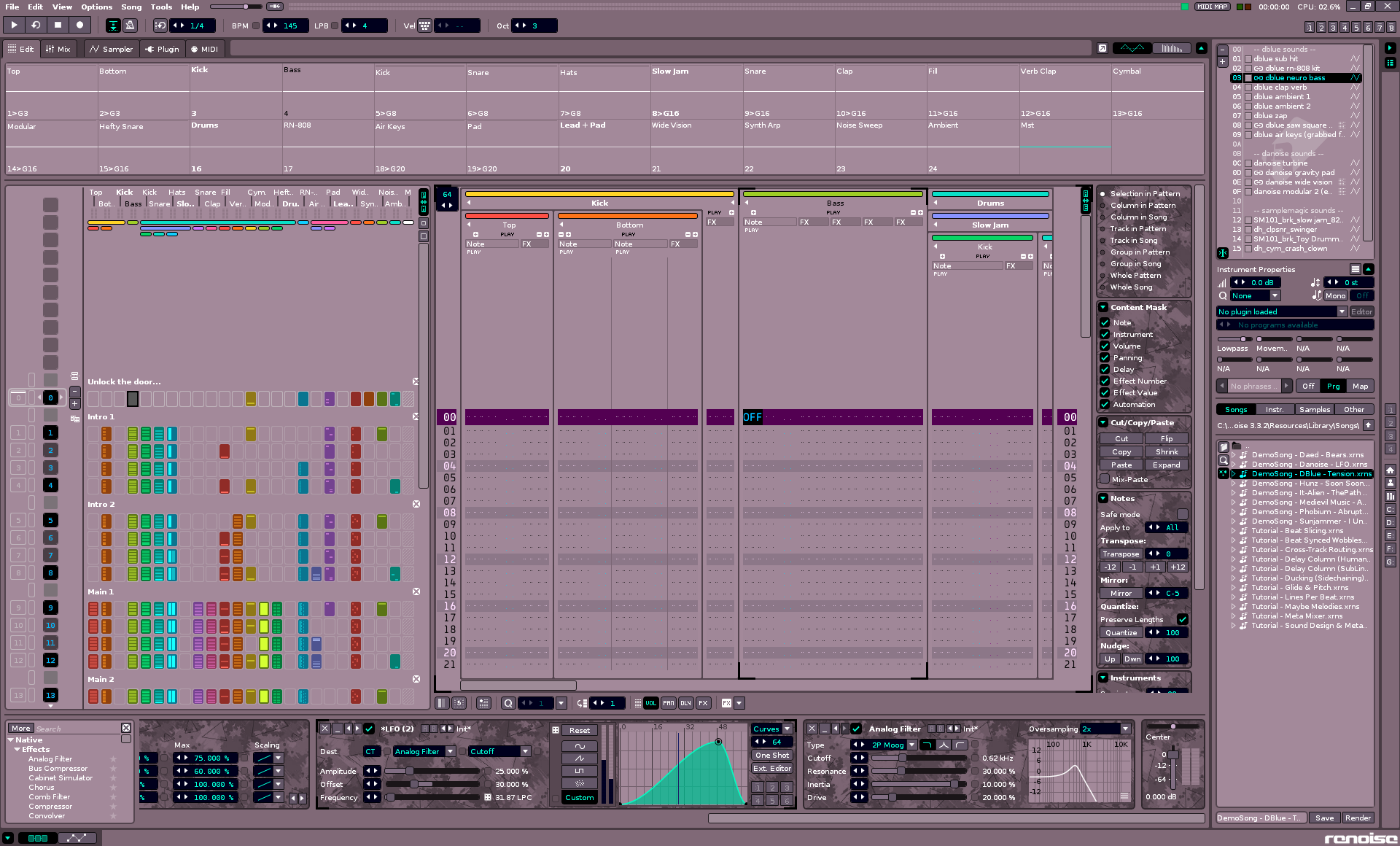Image resolution: width=1400 pixels, height=846 pixels.
Task: Open the Tools menu
Action: coord(161,7)
